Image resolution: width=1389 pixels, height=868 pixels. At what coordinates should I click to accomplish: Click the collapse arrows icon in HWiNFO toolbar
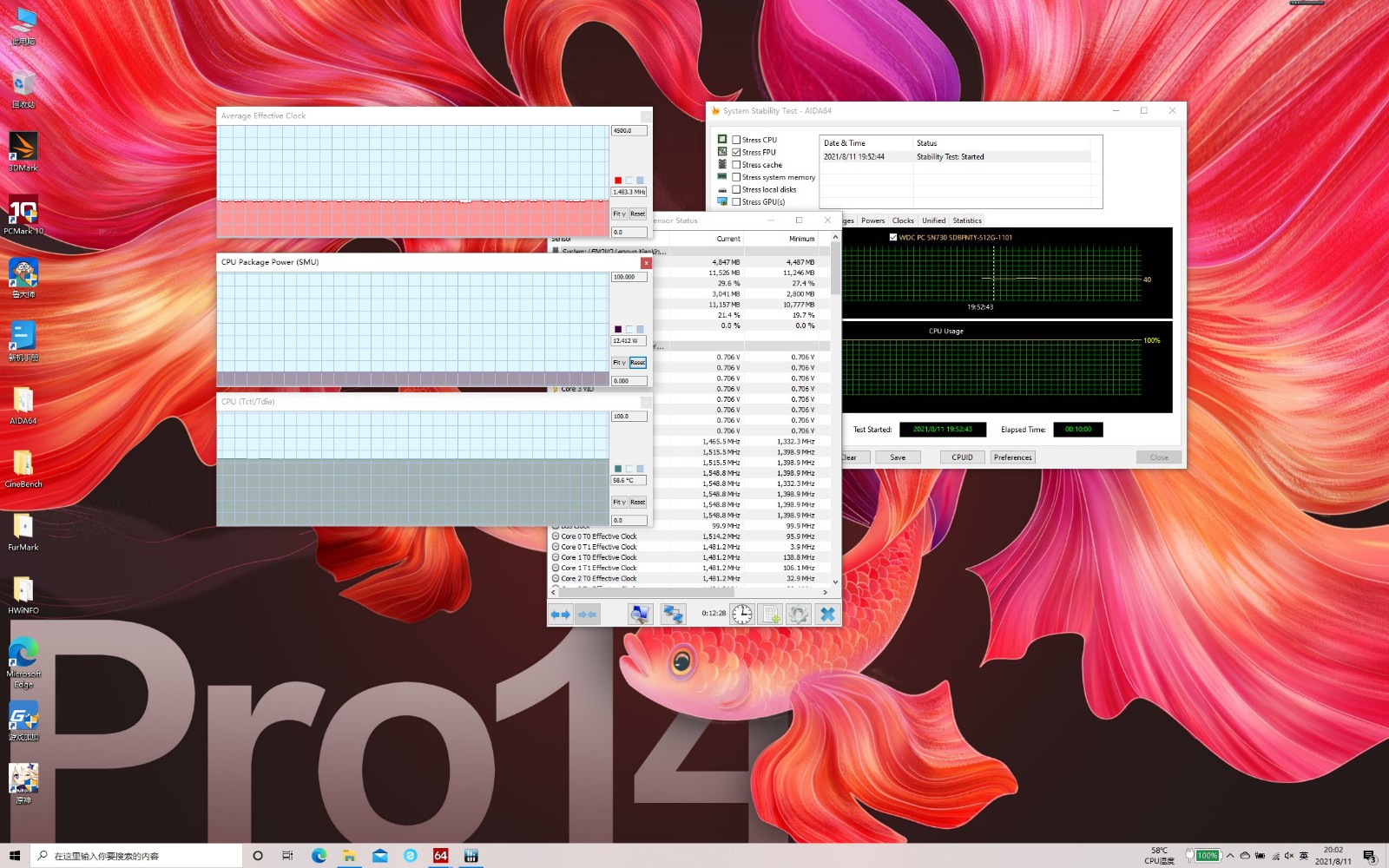(x=587, y=615)
